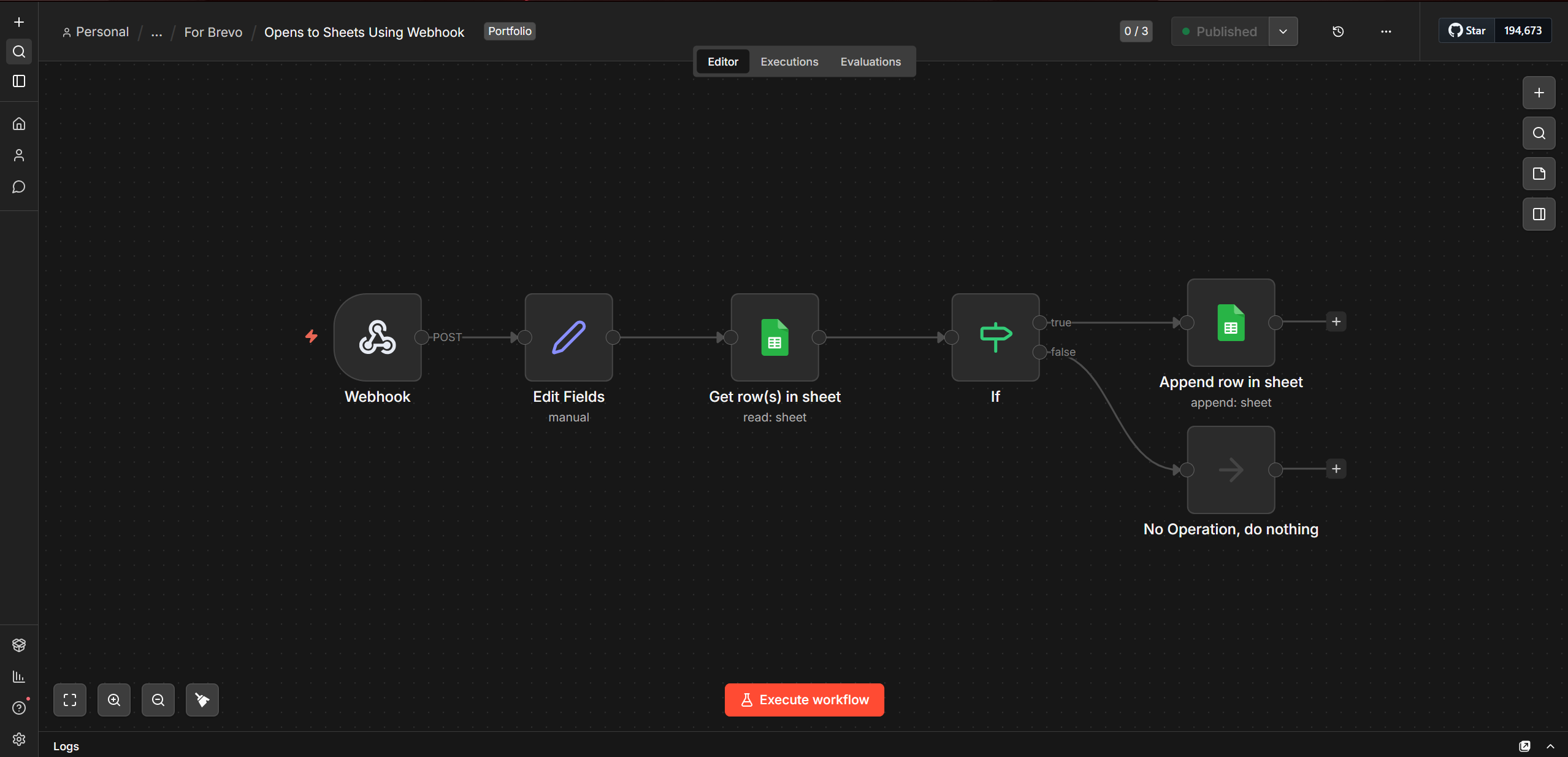Screen dimensions: 1568x757
Task: Select the Append row in sheet node
Action: point(1231,323)
